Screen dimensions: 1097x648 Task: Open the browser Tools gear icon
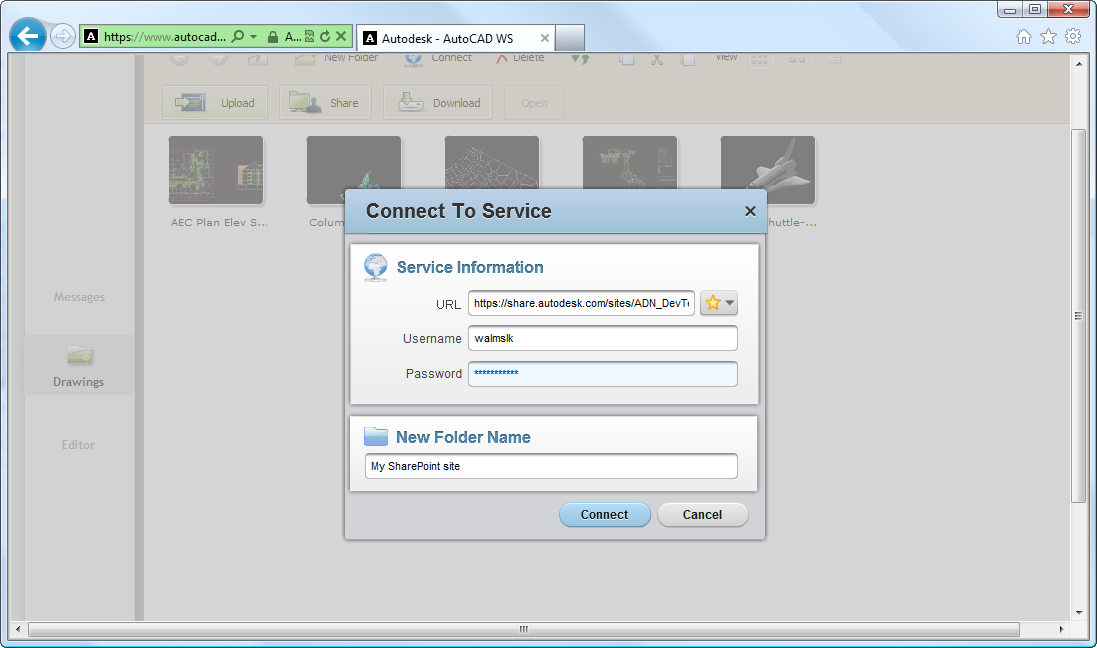coord(1073,37)
